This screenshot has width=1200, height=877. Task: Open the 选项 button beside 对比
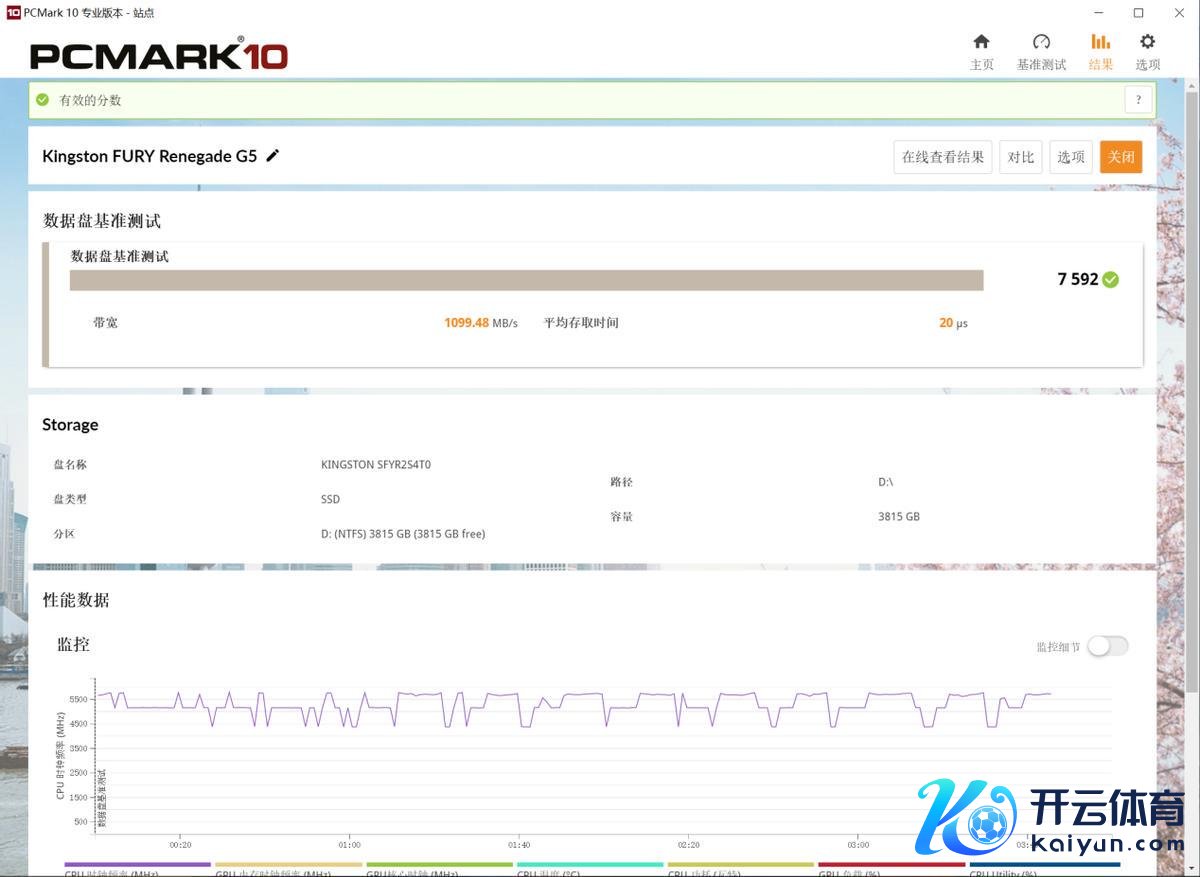tap(1071, 157)
